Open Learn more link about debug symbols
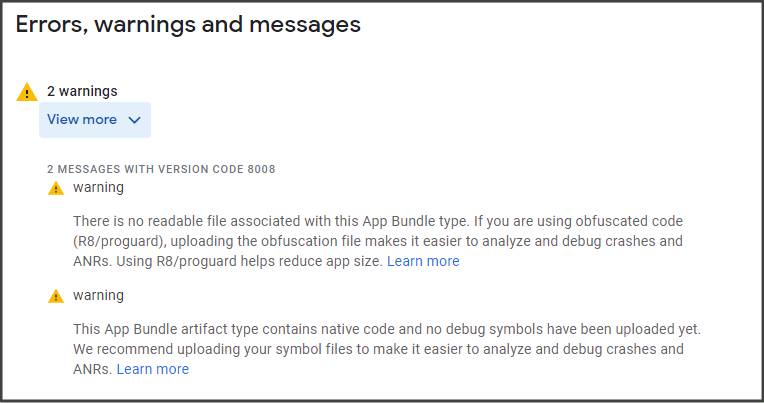This screenshot has width=764, height=403. coord(152,369)
